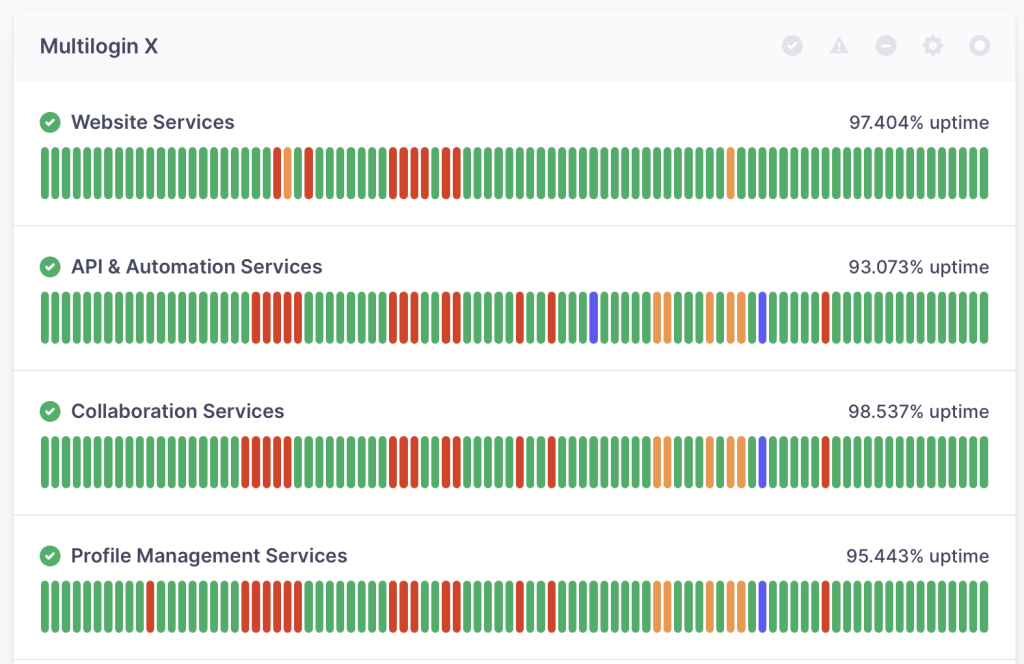
Task: Click the 93.073% uptime text
Action: click(x=918, y=267)
